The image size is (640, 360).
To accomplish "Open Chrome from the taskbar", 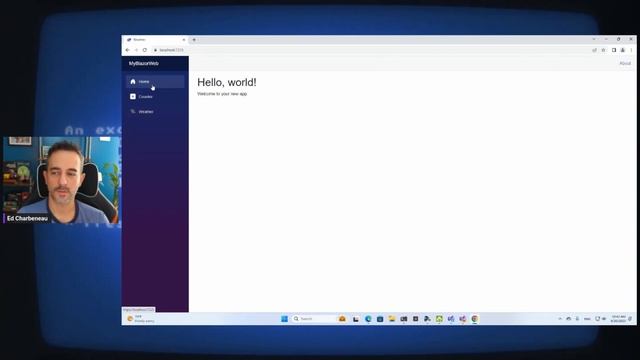I will 475,319.
